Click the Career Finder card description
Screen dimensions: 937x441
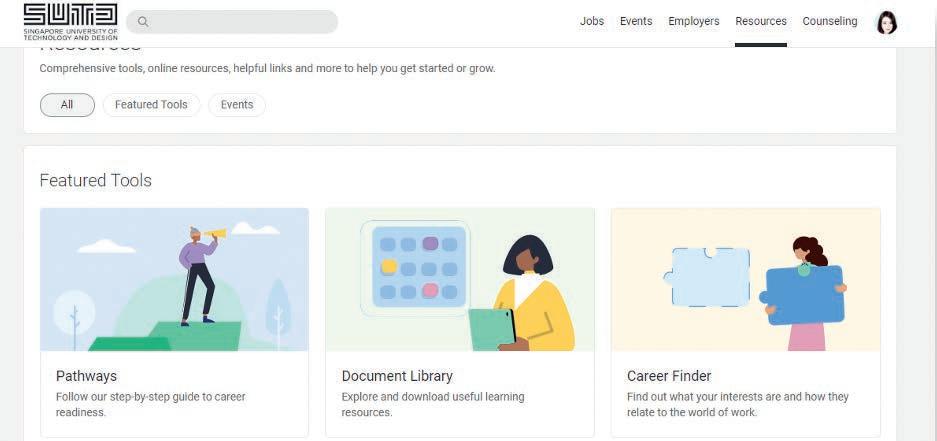pos(737,404)
